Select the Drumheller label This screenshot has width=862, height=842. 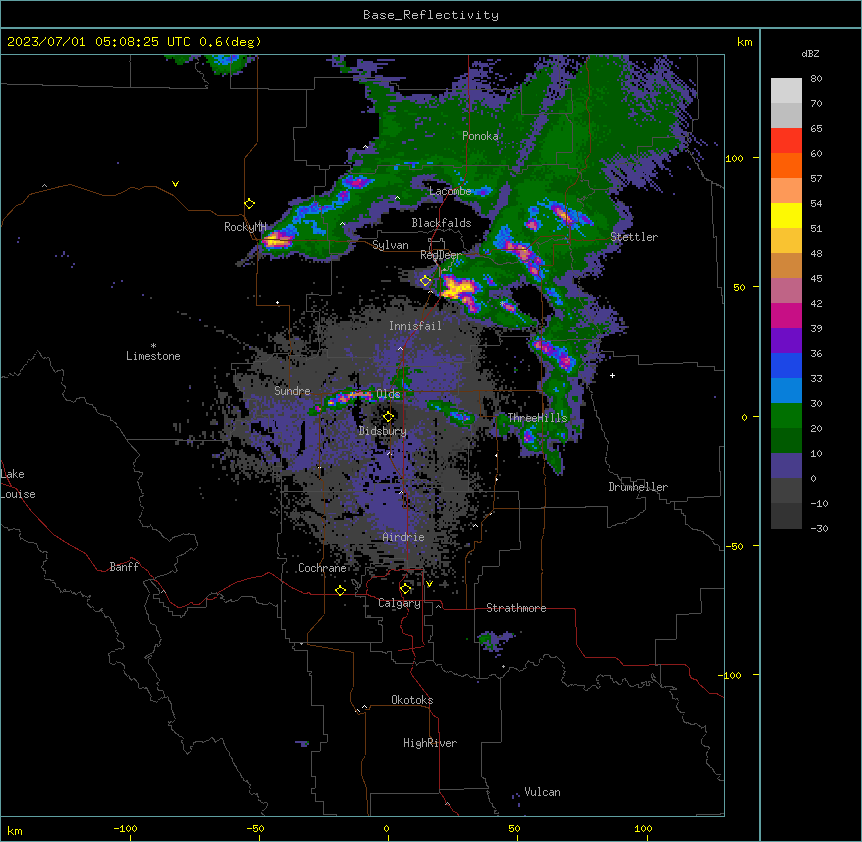click(638, 487)
